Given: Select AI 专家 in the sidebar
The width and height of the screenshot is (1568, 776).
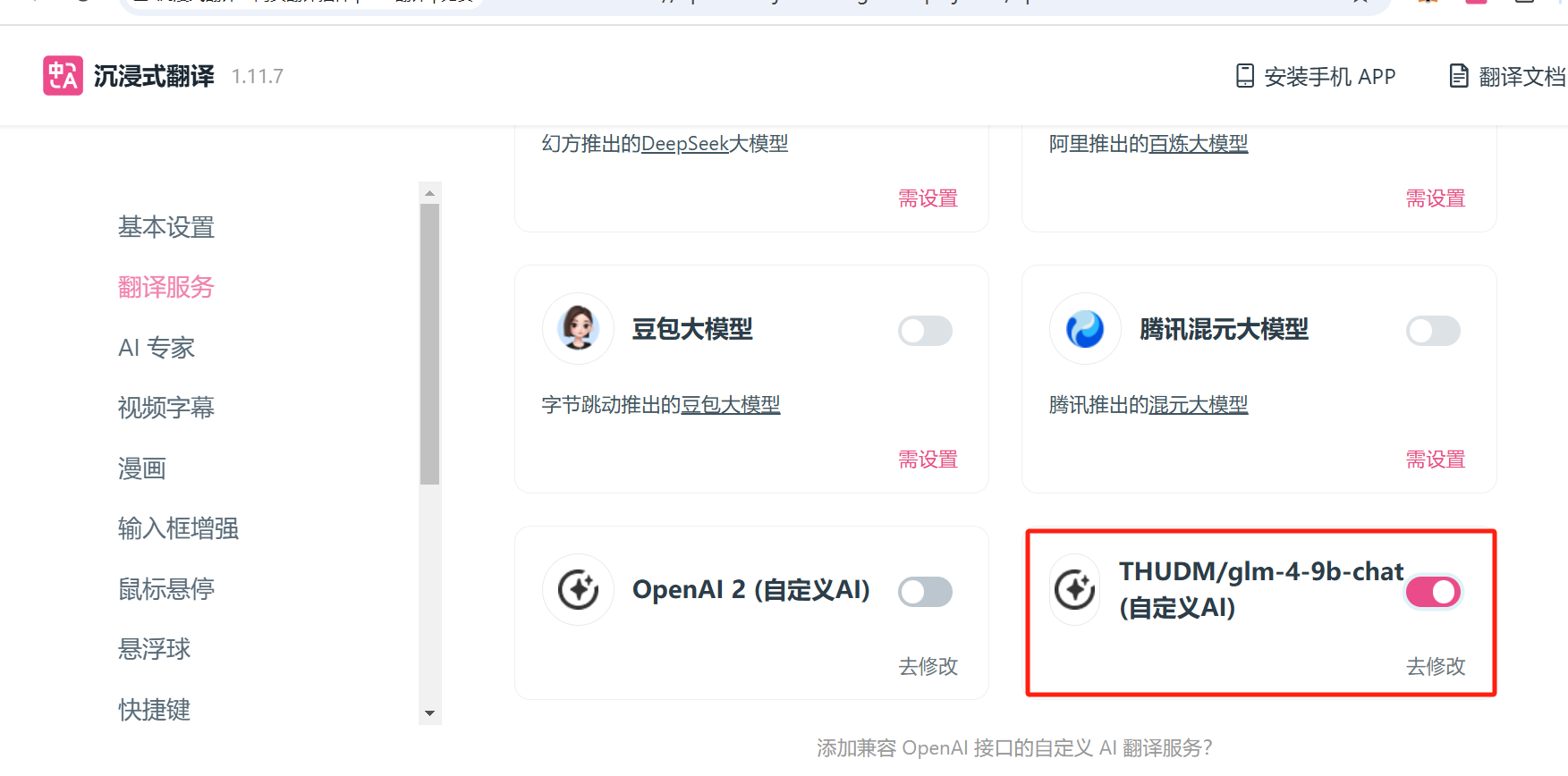Looking at the screenshot, I should click(x=157, y=348).
